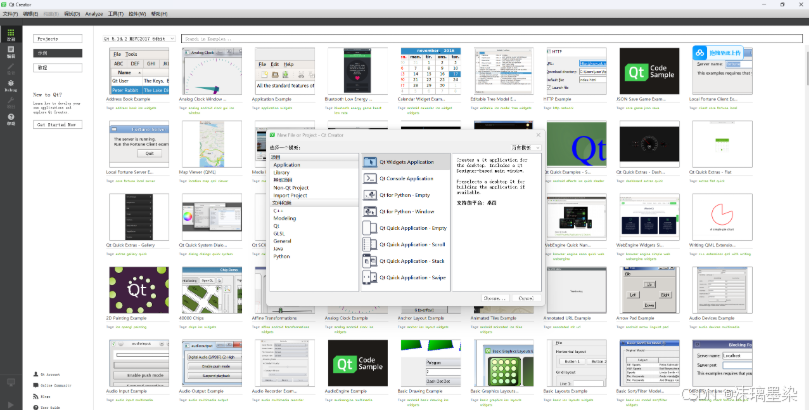Open the Tools menu
The height and width of the screenshot is (410, 809).
click(x=116, y=14)
